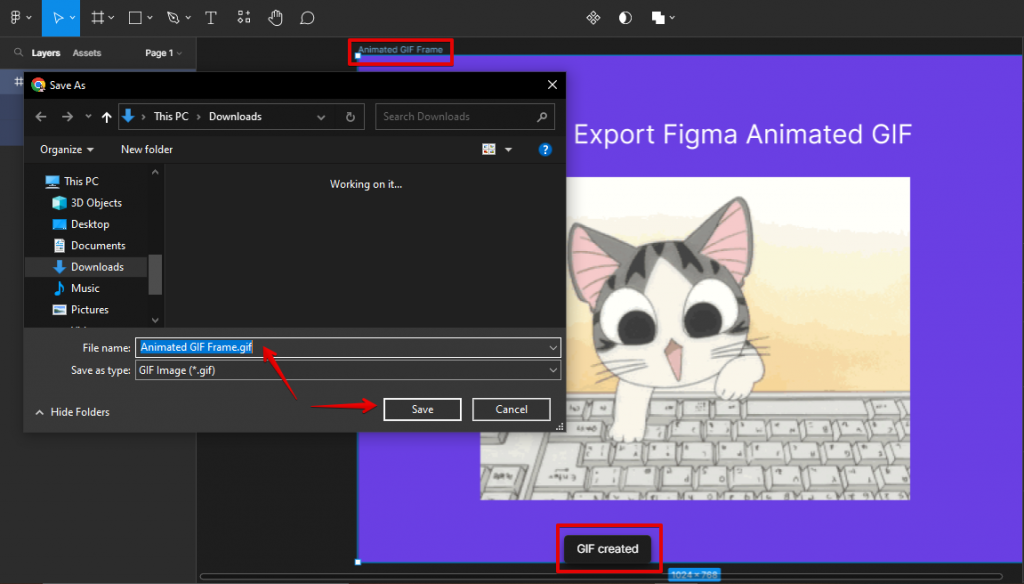Select 3D Objects folder
1024x584 pixels.
click(88, 203)
